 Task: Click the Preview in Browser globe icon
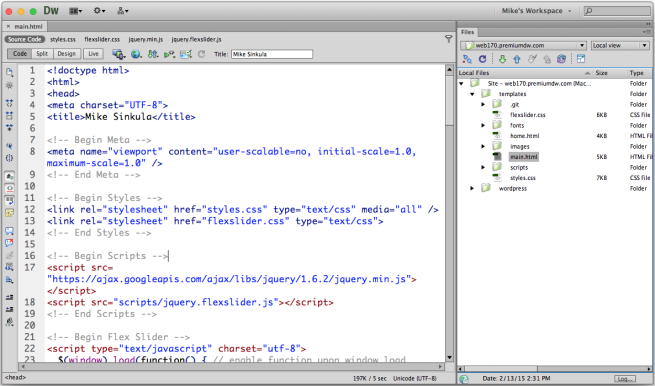coord(136,54)
